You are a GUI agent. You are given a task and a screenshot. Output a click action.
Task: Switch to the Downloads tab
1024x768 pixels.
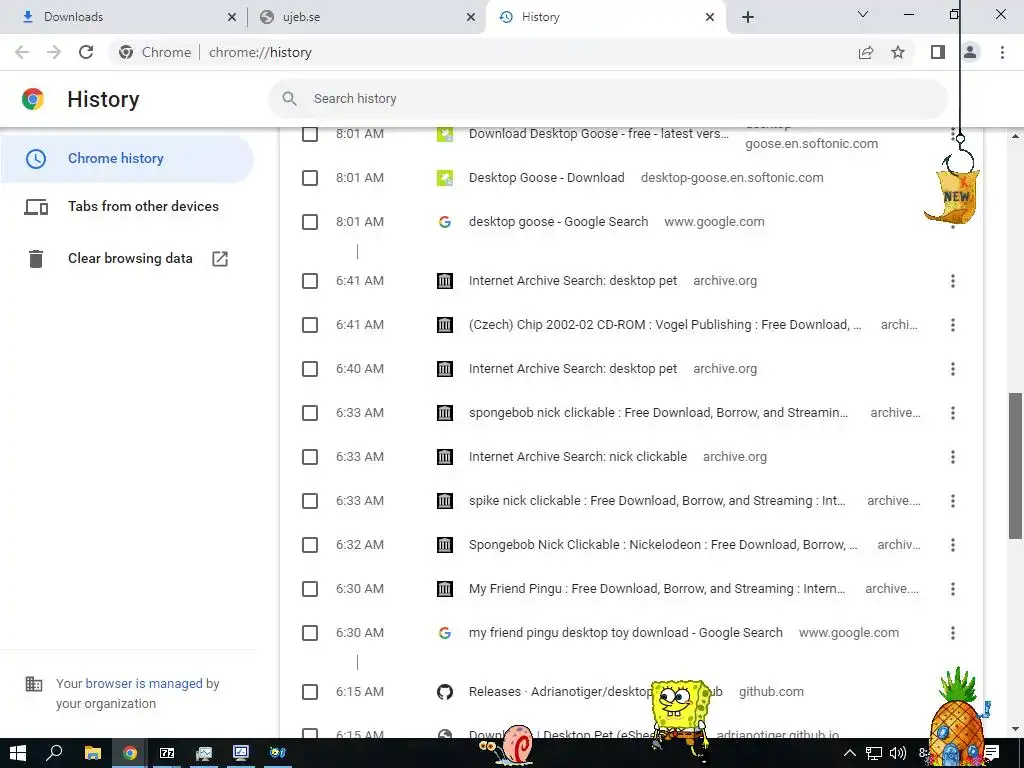click(x=124, y=17)
